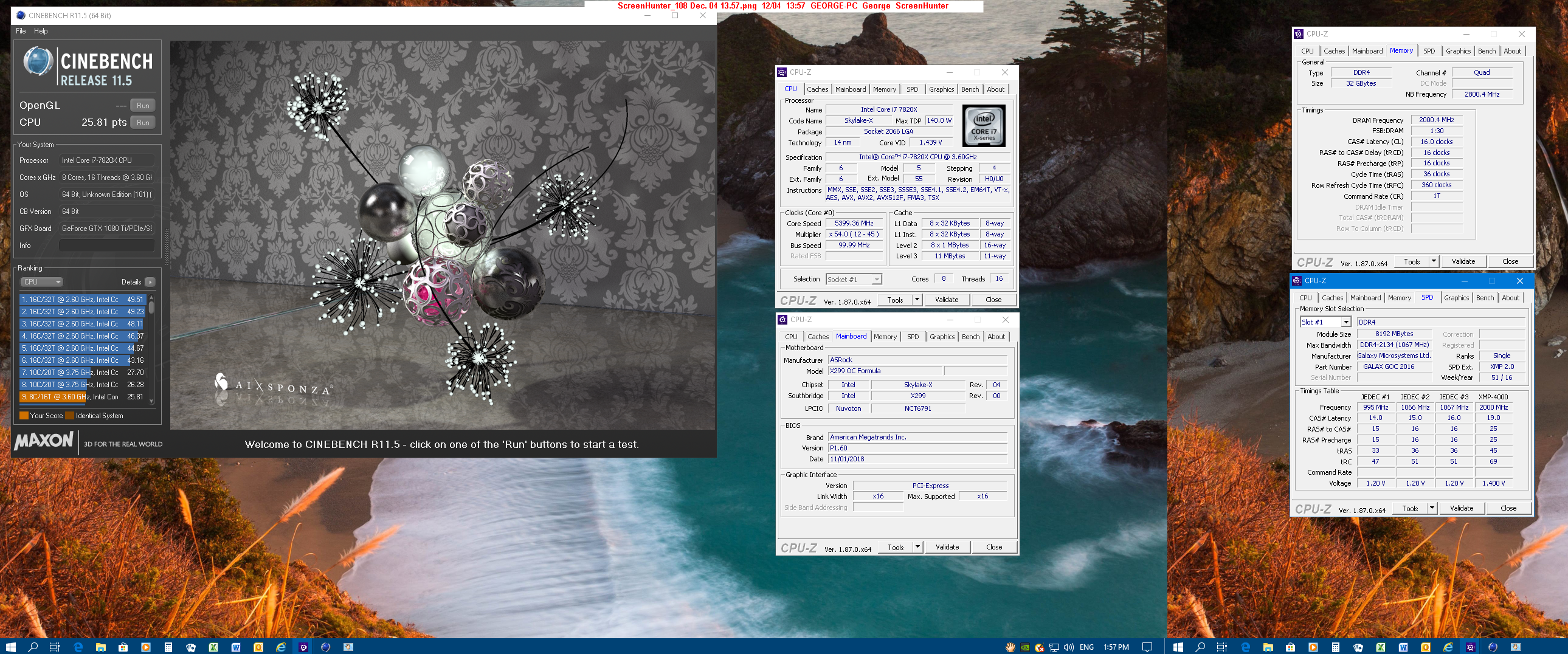The height and width of the screenshot is (654, 1568).
Task: Open Task View on the right monitor taskbar
Action: 1222,647
